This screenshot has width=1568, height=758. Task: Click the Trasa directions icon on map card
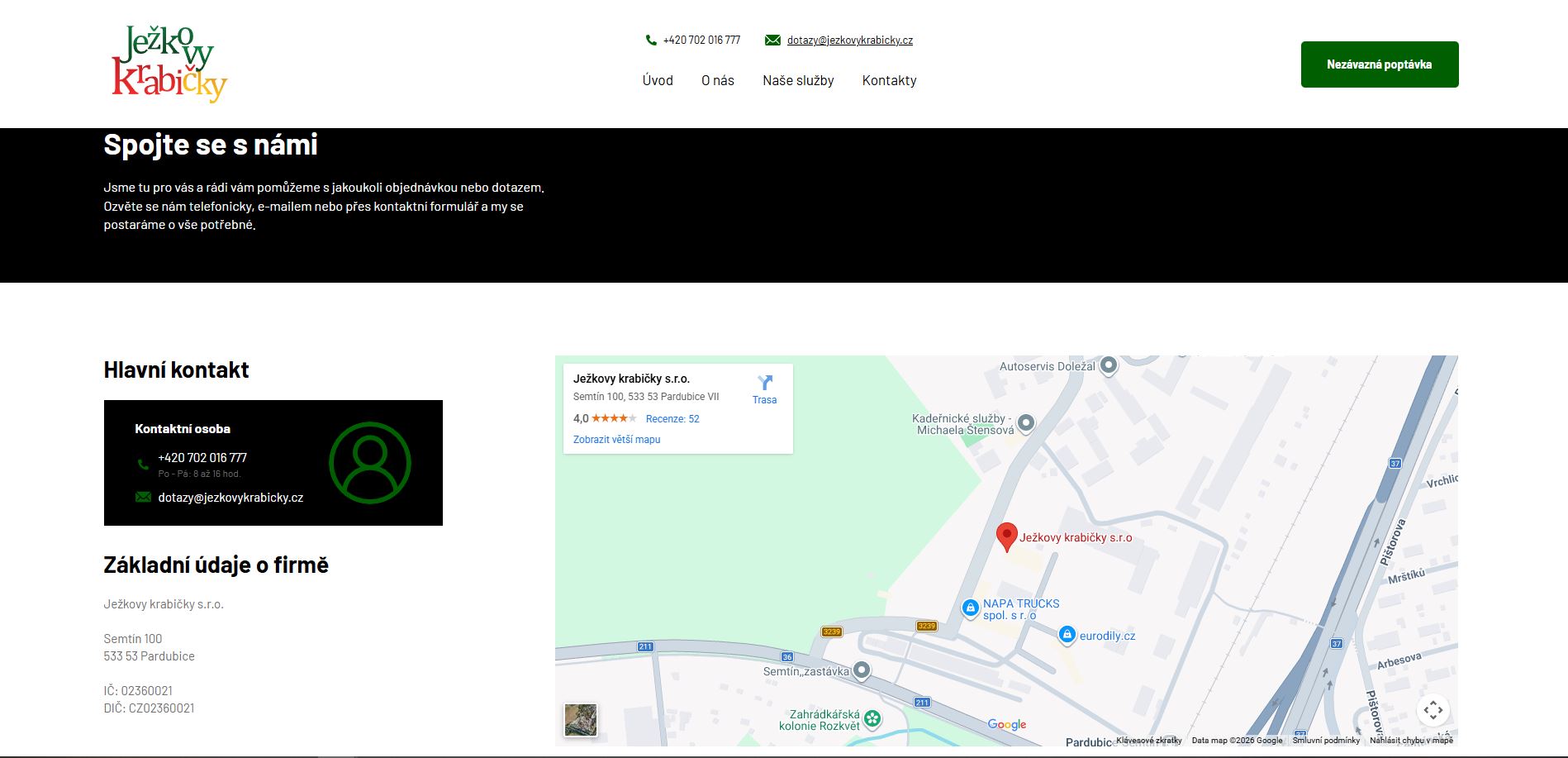point(765,383)
